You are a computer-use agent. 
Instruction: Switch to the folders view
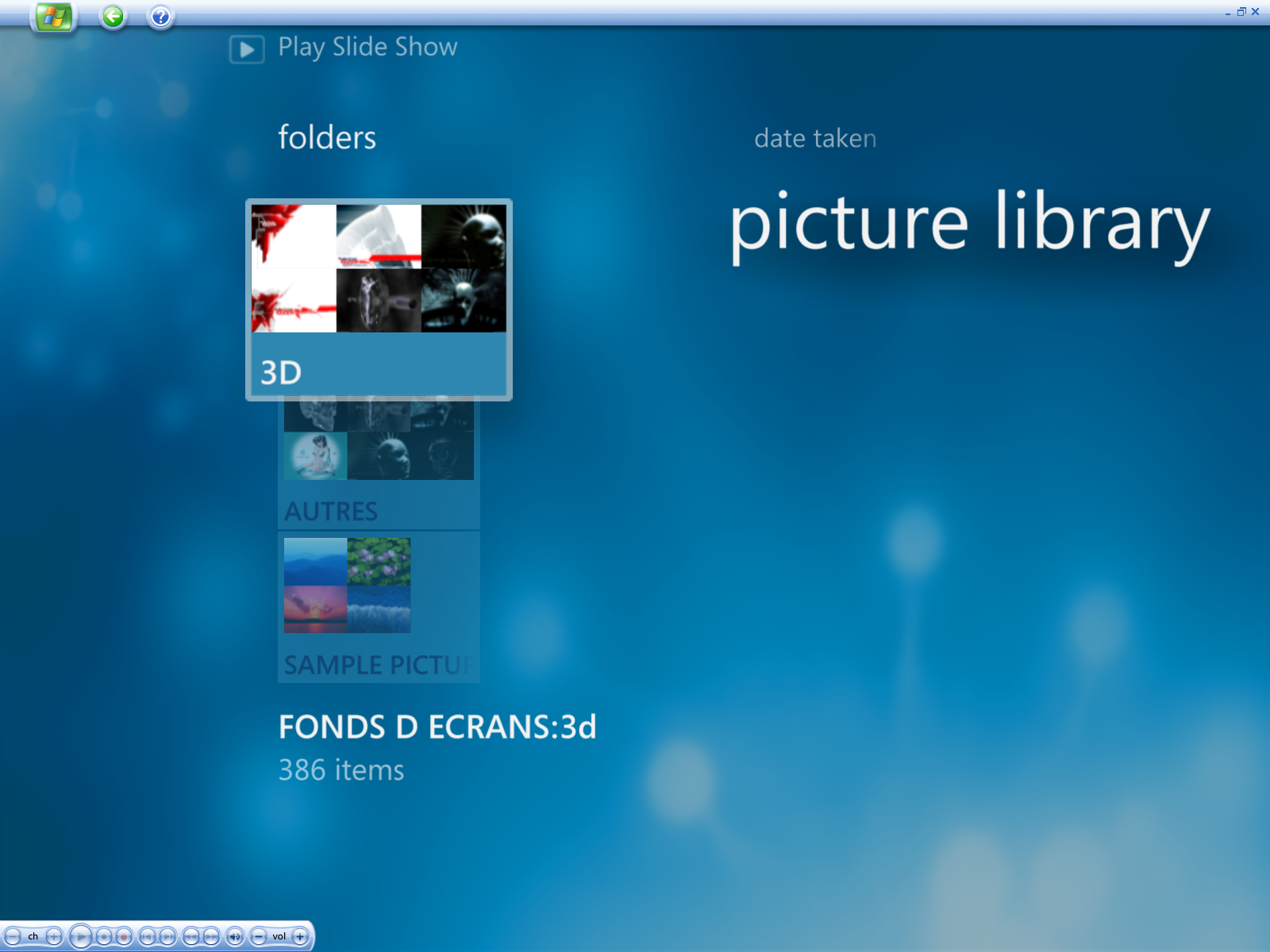[327, 138]
